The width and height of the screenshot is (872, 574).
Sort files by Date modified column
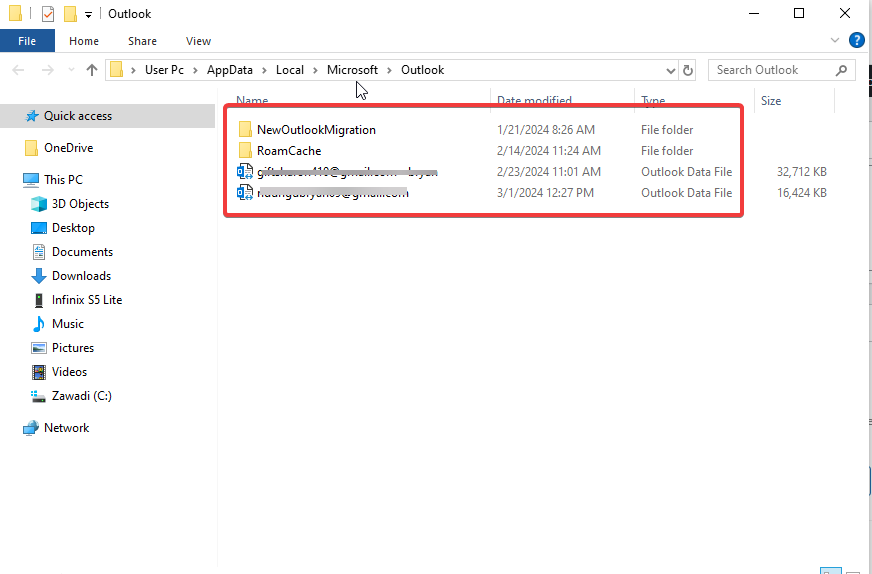click(534, 101)
